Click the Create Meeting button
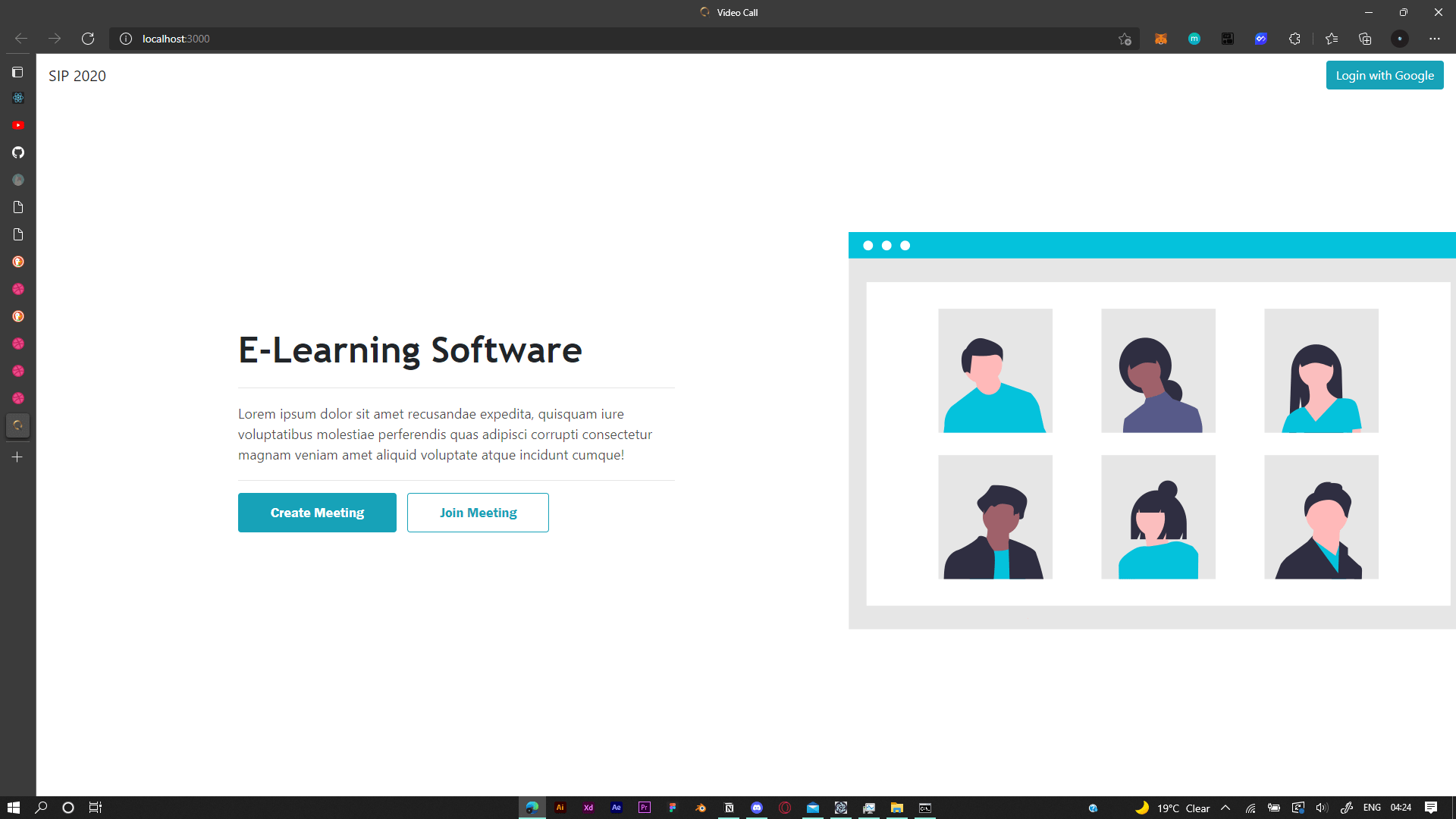This screenshot has width=1456, height=819. 317,513
